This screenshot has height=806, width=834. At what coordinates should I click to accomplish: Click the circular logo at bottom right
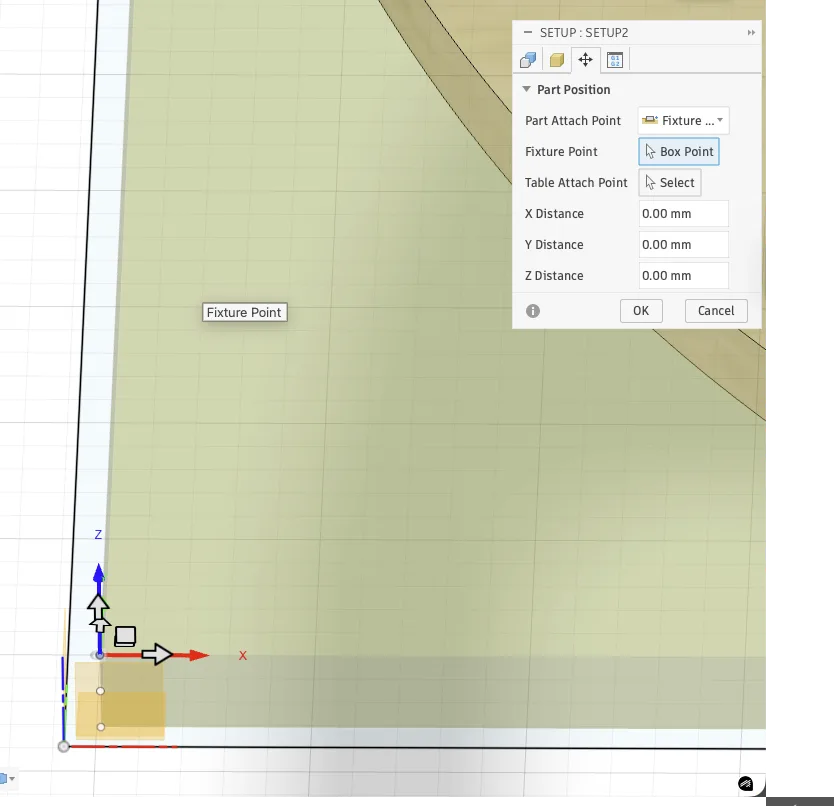746,783
